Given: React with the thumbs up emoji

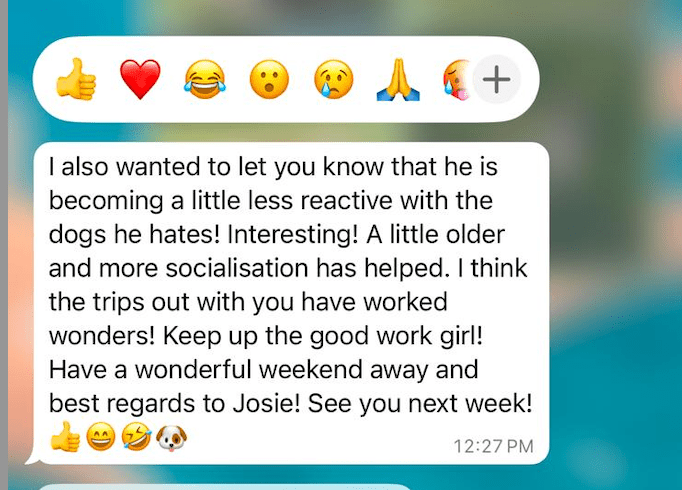Looking at the screenshot, I should coord(76,79).
